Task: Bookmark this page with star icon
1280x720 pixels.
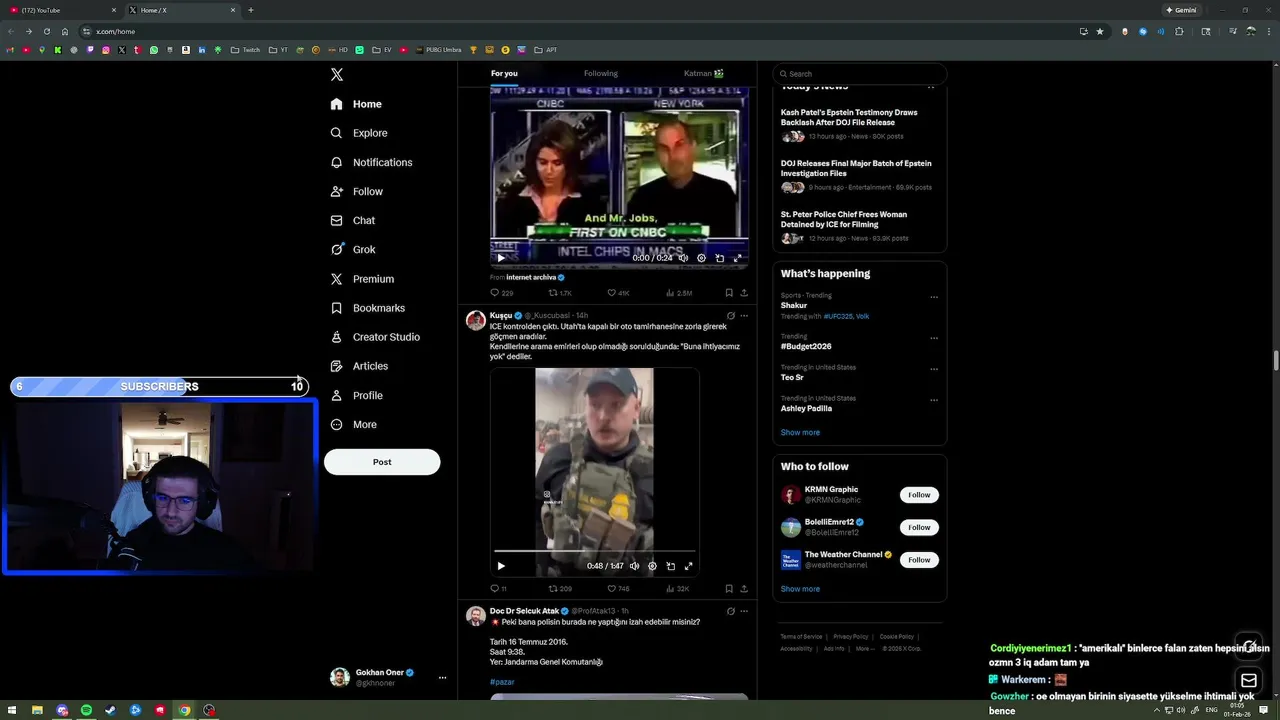Action: click(1100, 31)
